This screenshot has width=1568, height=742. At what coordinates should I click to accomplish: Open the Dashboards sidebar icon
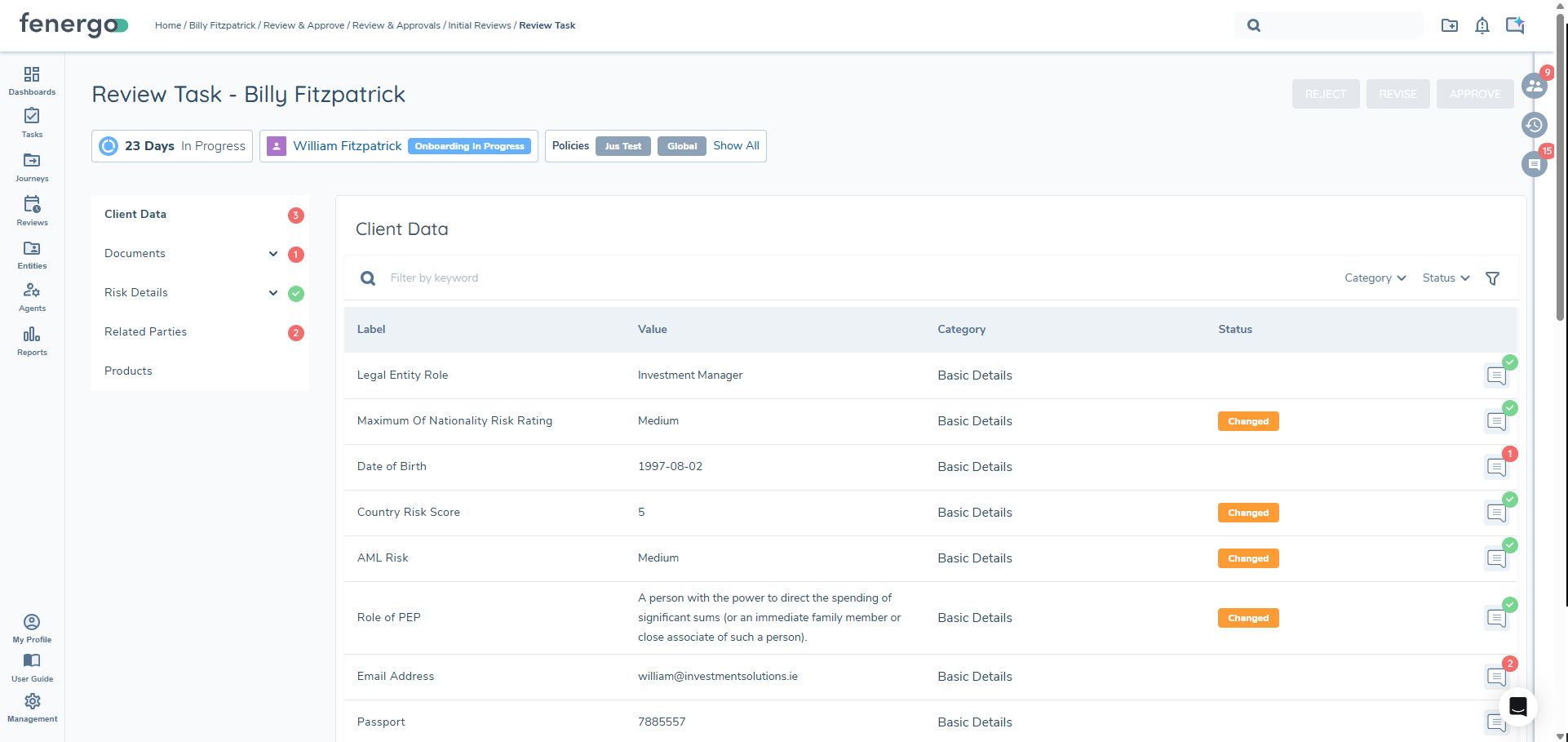pos(32,80)
